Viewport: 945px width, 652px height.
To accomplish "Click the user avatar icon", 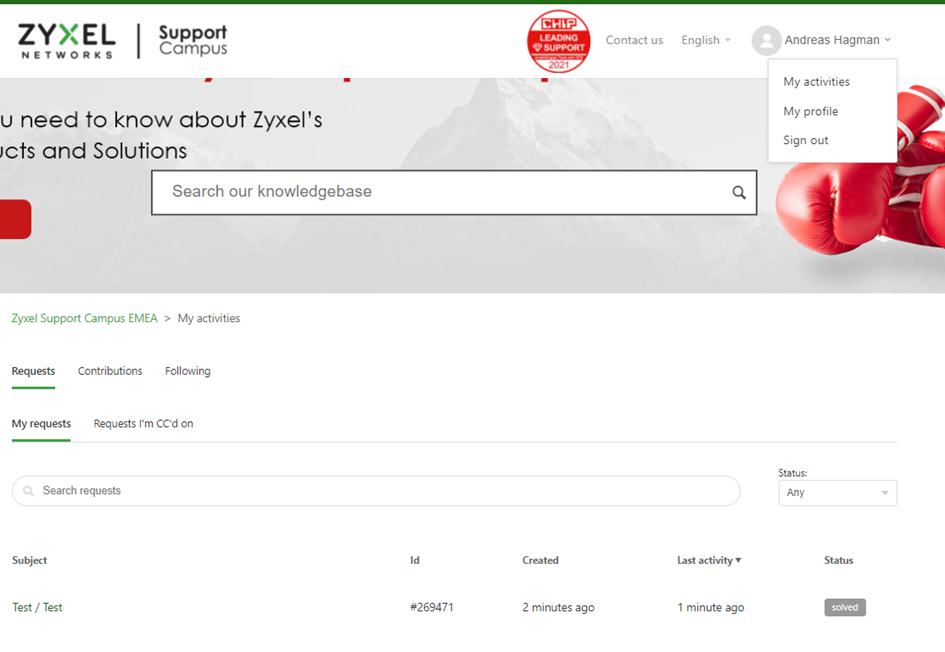I will tap(767, 40).
